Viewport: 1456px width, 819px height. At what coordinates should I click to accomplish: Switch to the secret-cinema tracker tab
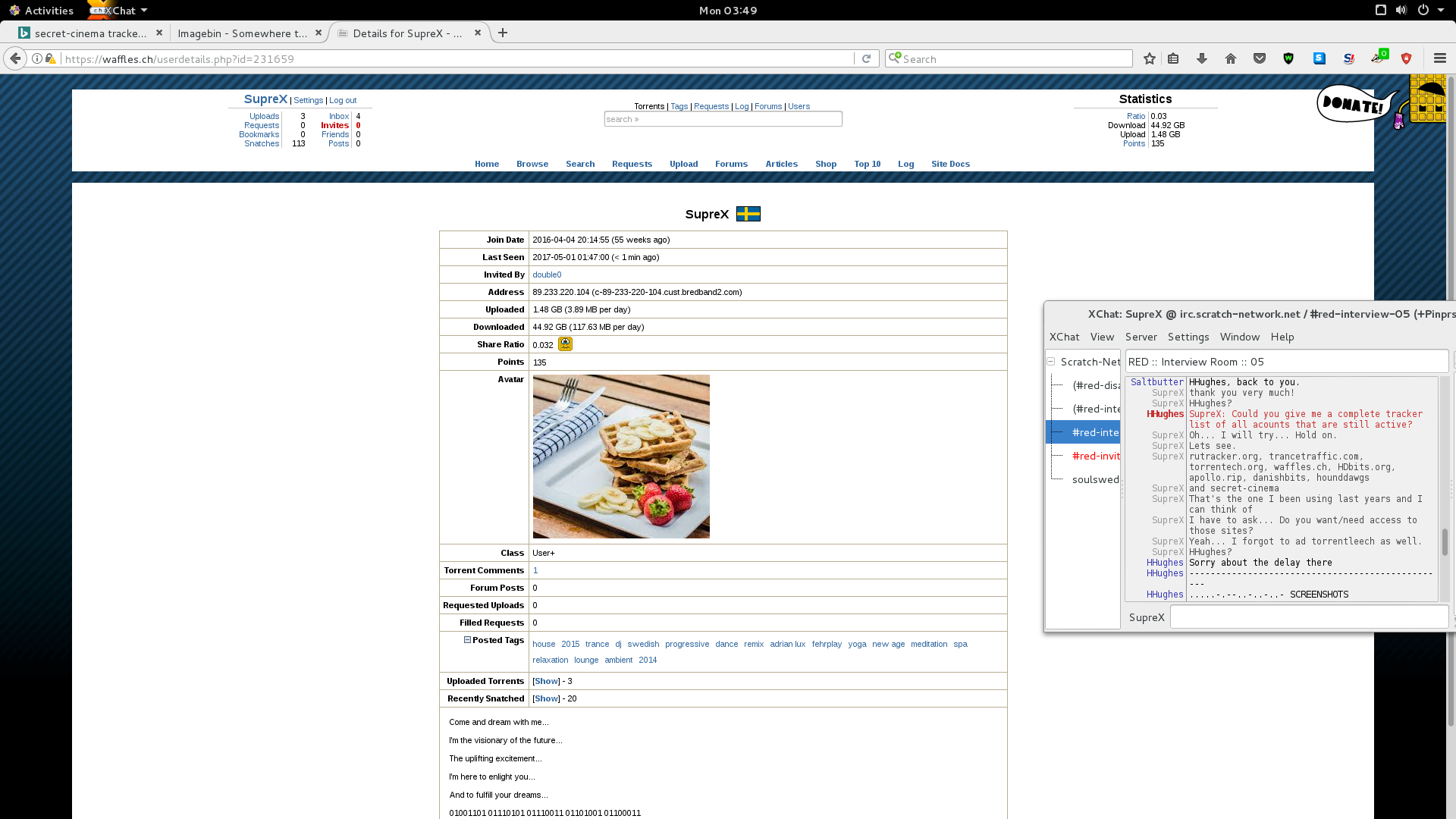[x=89, y=33]
